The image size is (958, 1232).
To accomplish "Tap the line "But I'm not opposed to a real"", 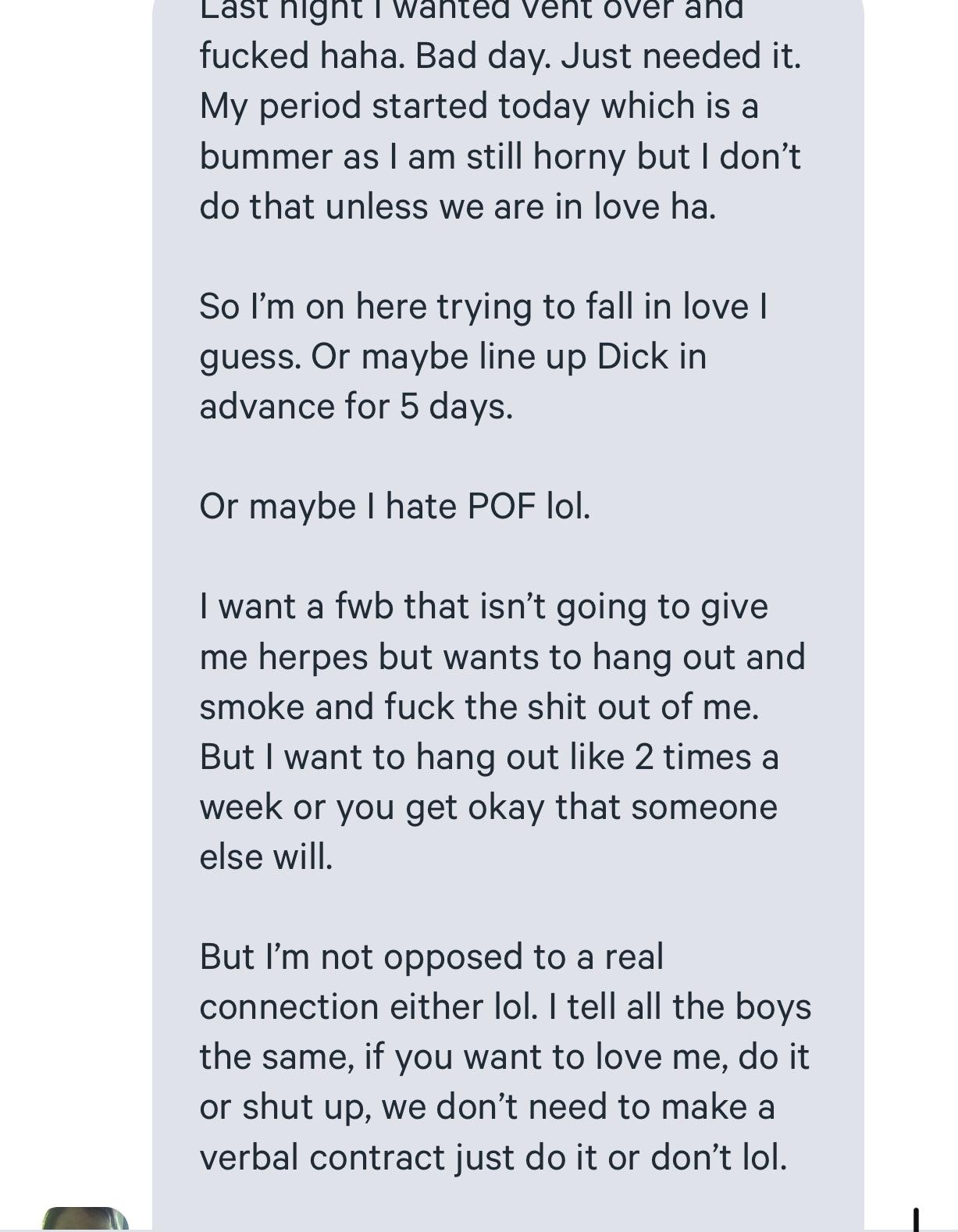I will [x=431, y=956].
